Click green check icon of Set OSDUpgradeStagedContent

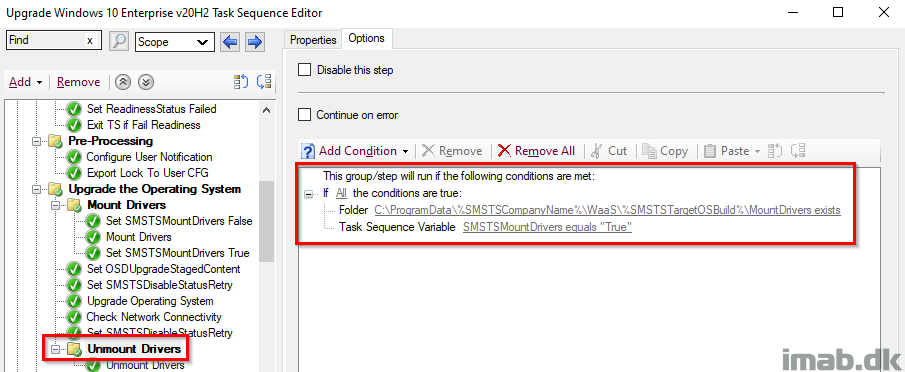coord(74,269)
